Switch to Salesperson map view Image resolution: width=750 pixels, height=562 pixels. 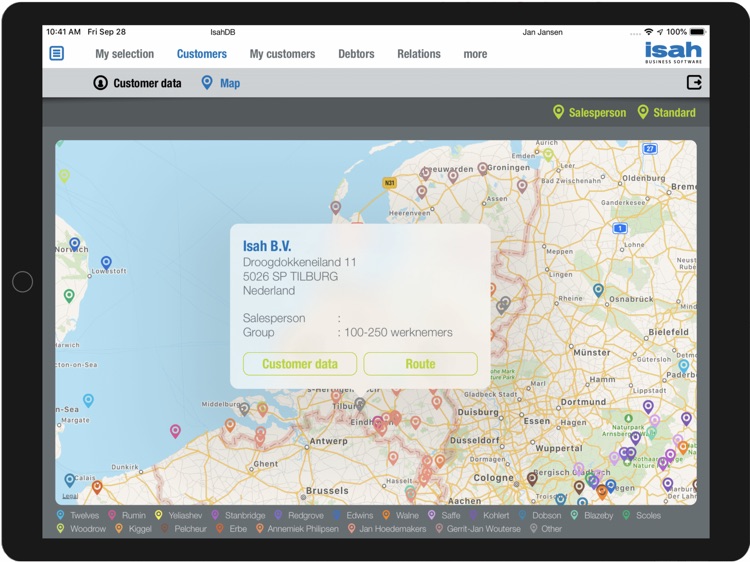(x=597, y=113)
